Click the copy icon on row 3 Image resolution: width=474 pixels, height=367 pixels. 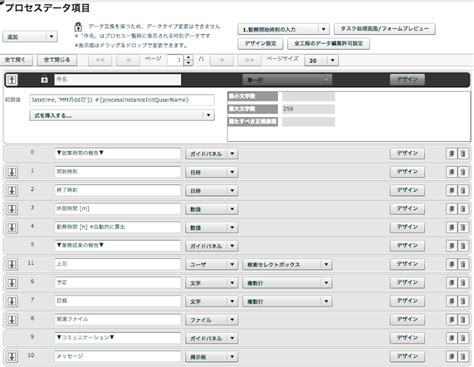[452, 209]
